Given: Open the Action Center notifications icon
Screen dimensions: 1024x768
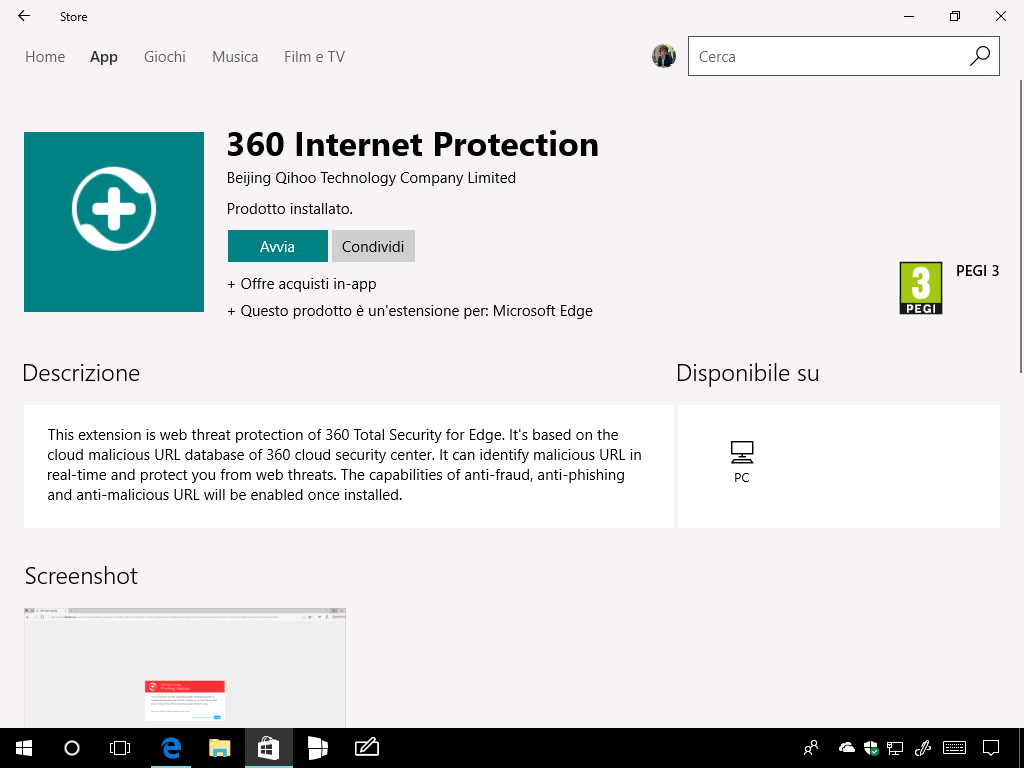Looking at the screenshot, I should (991, 748).
